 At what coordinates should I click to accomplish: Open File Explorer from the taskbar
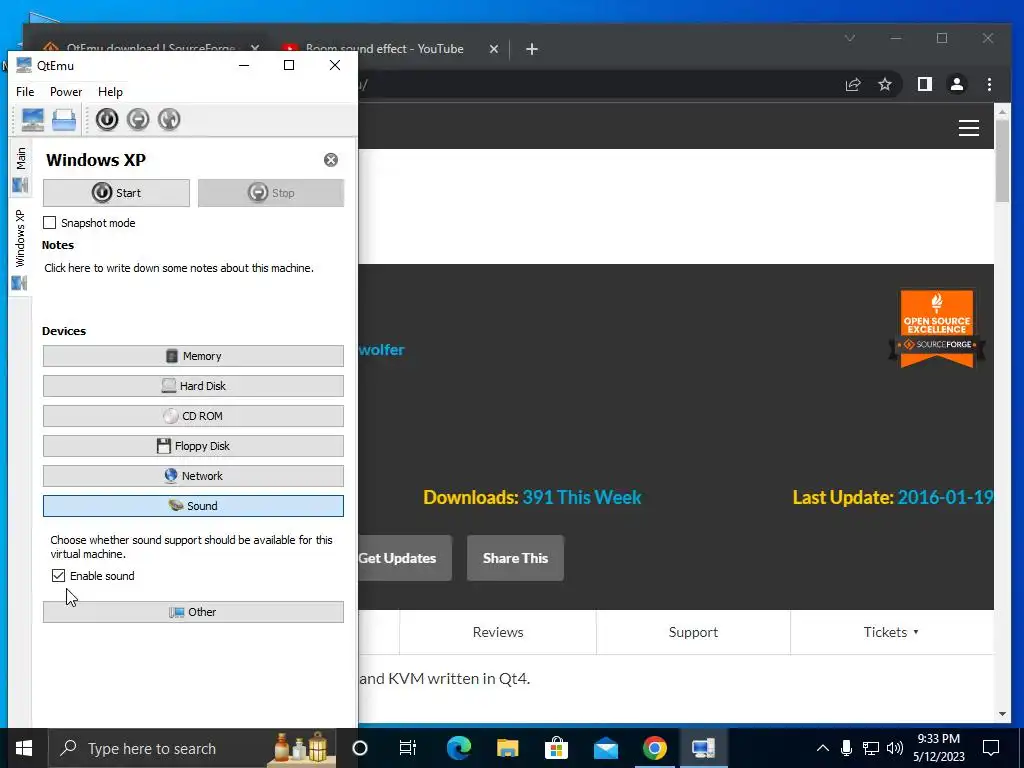coord(507,748)
